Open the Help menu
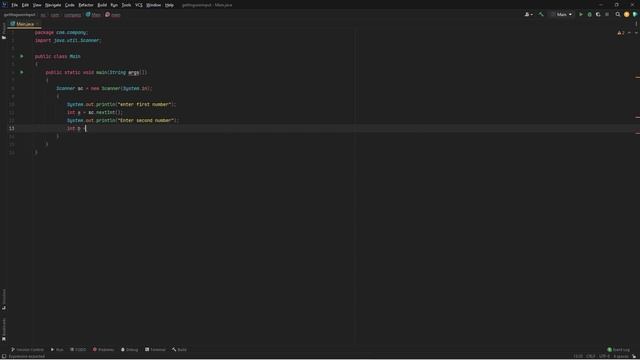The image size is (640, 360). tap(169, 5)
